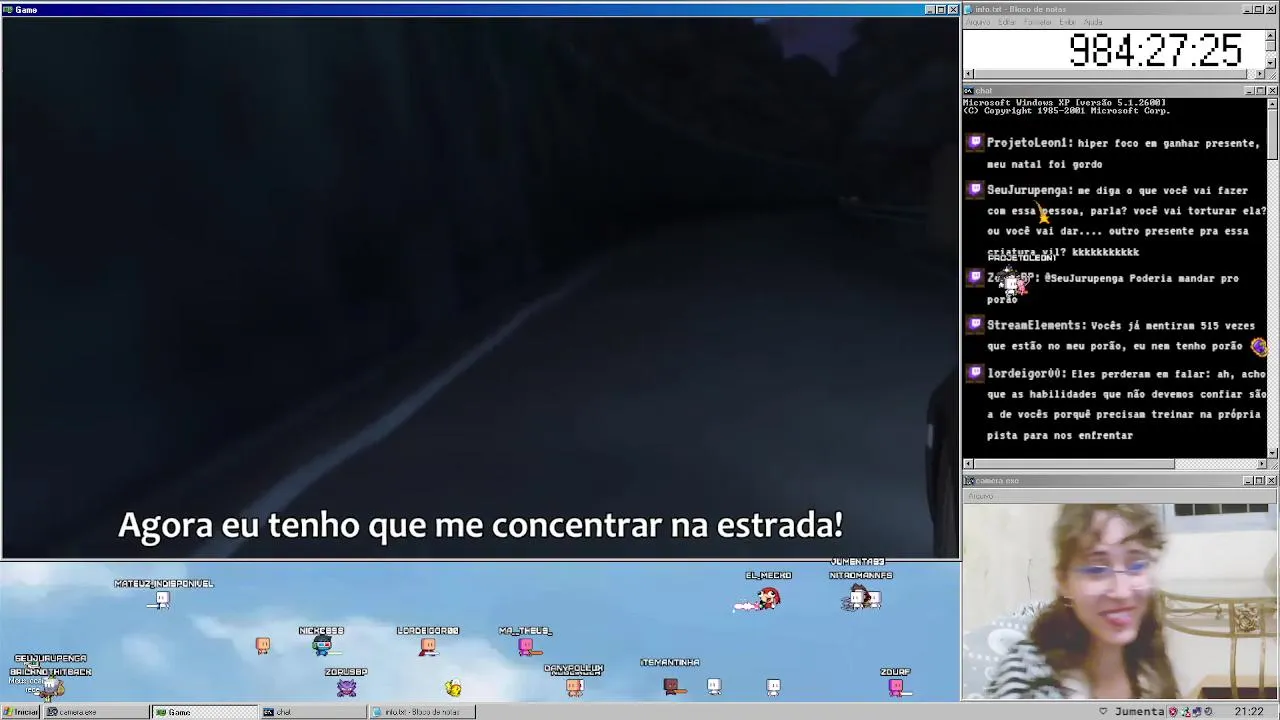Click the LORDEIGOR00 avatar sprite

428,646
